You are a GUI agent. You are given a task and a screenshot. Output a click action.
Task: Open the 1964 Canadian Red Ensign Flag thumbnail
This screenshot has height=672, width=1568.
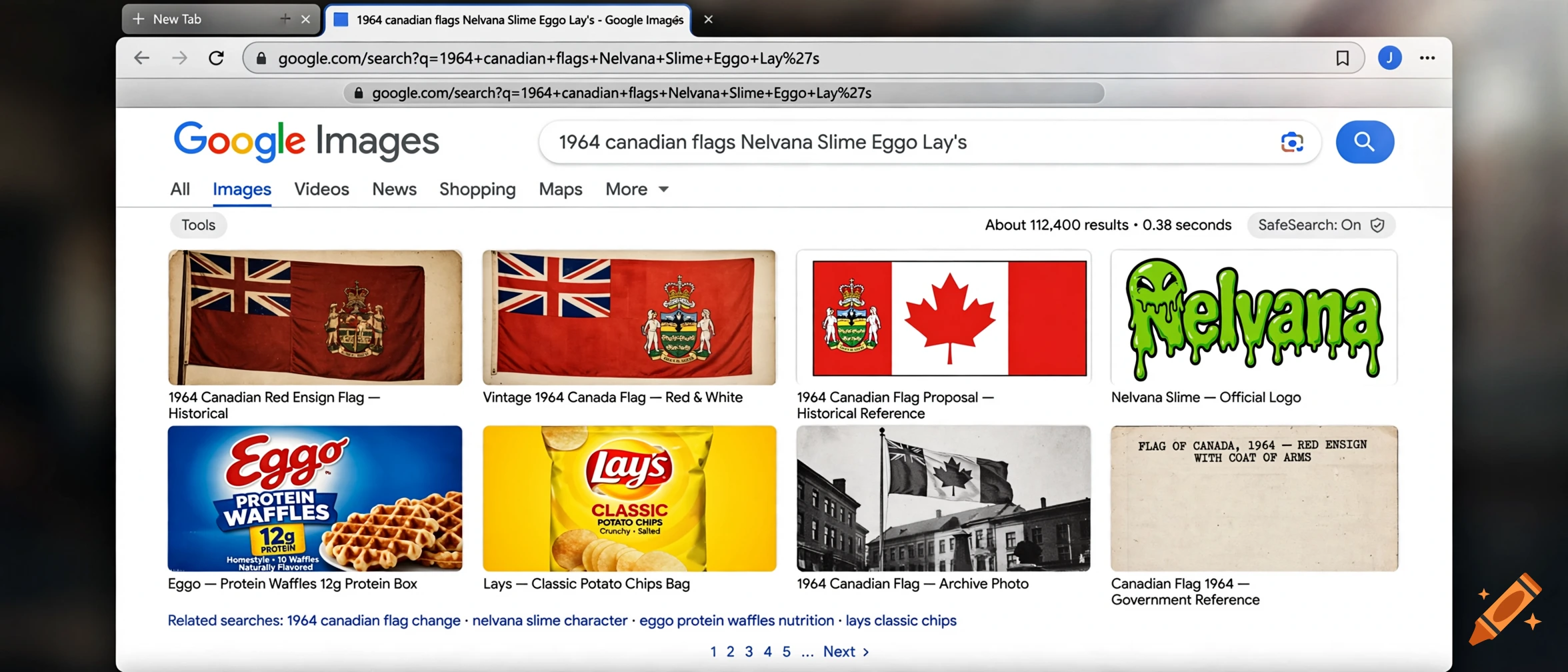pos(315,317)
